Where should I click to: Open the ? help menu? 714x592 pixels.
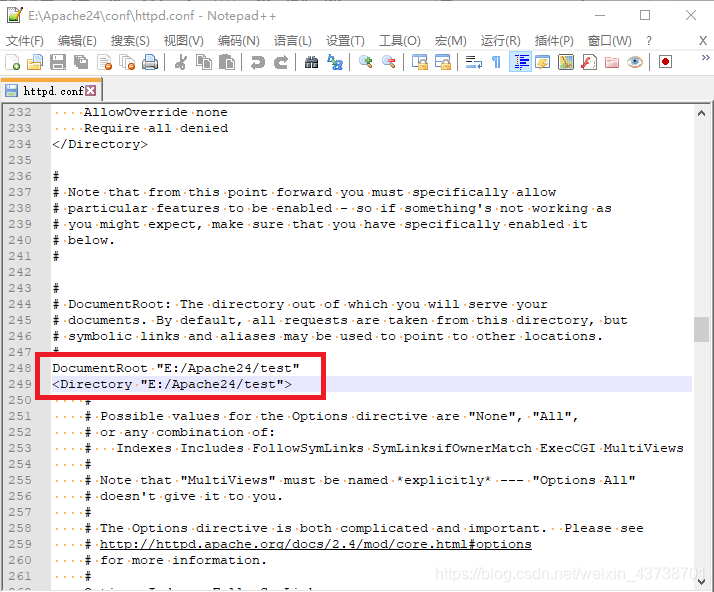coord(649,41)
